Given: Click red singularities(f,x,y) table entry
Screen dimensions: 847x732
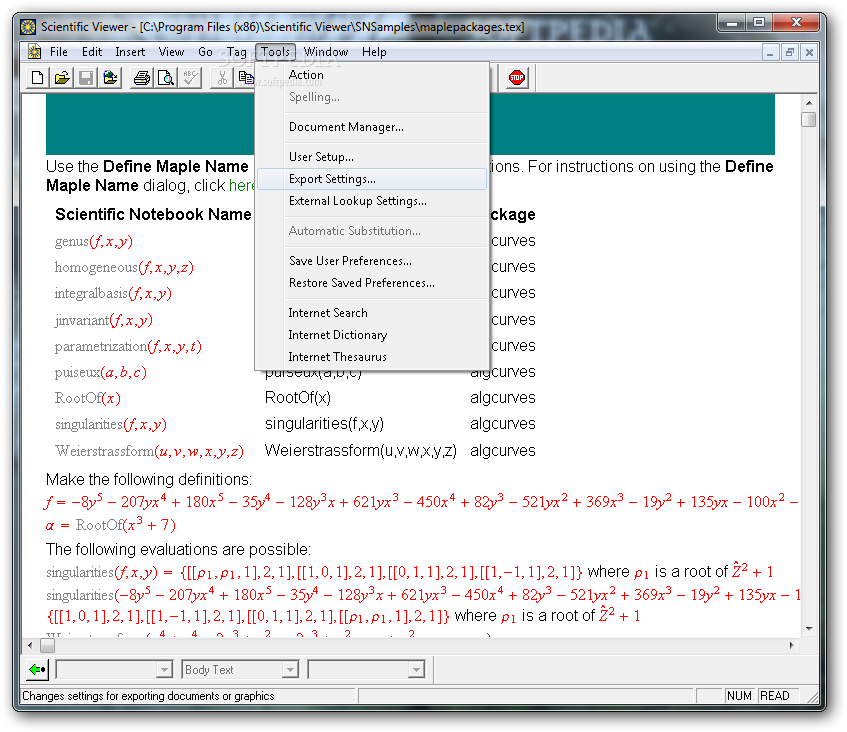Looking at the screenshot, I should click(111, 425).
